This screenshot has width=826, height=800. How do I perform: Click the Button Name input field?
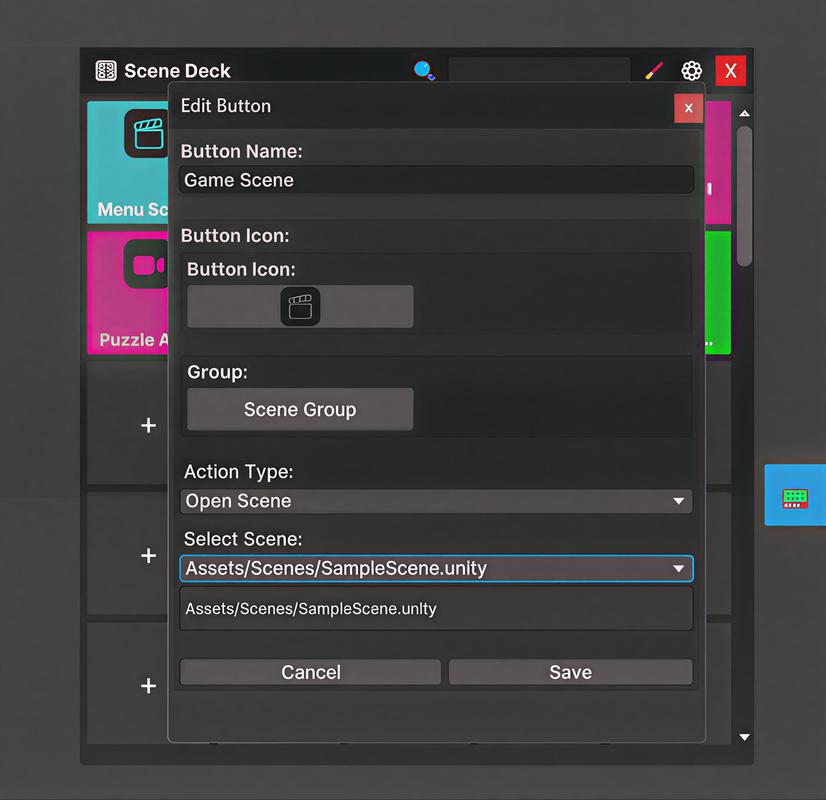pyautogui.click(x=436, y=180)
